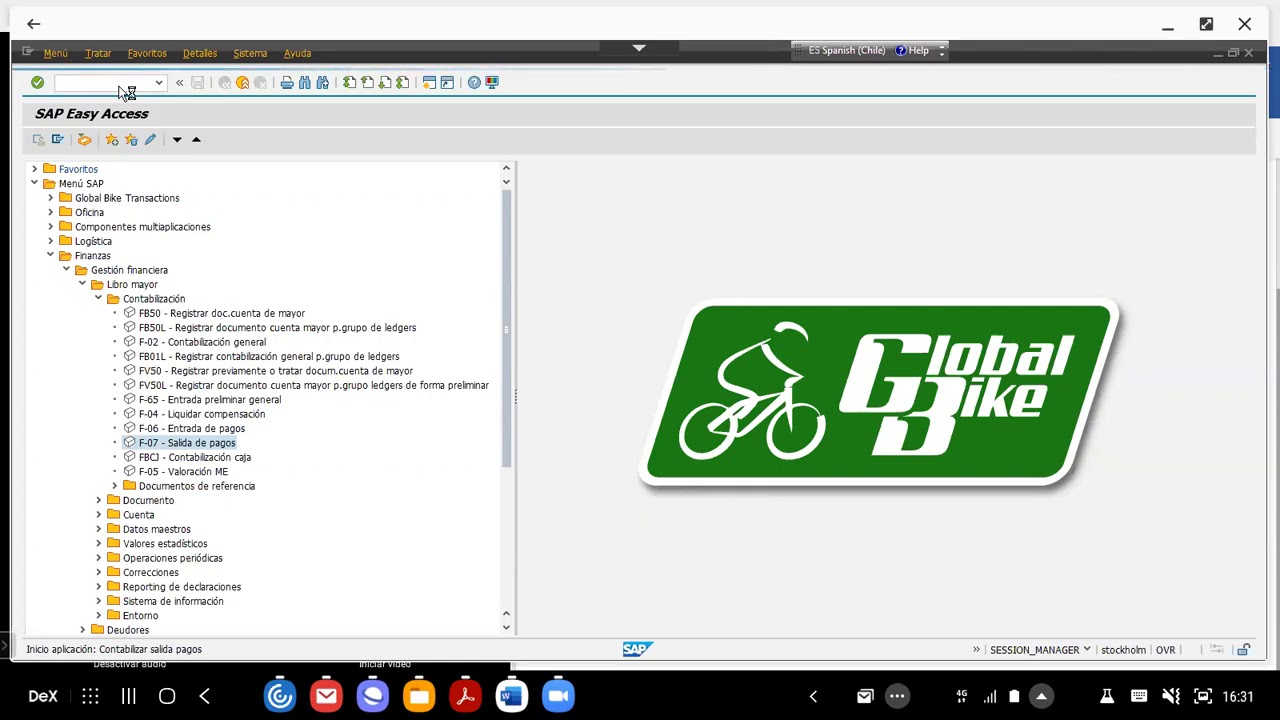Click the Previous Page navigation icon
Image resolution: width=1280 pixels, height=720 pixels.
367,83
